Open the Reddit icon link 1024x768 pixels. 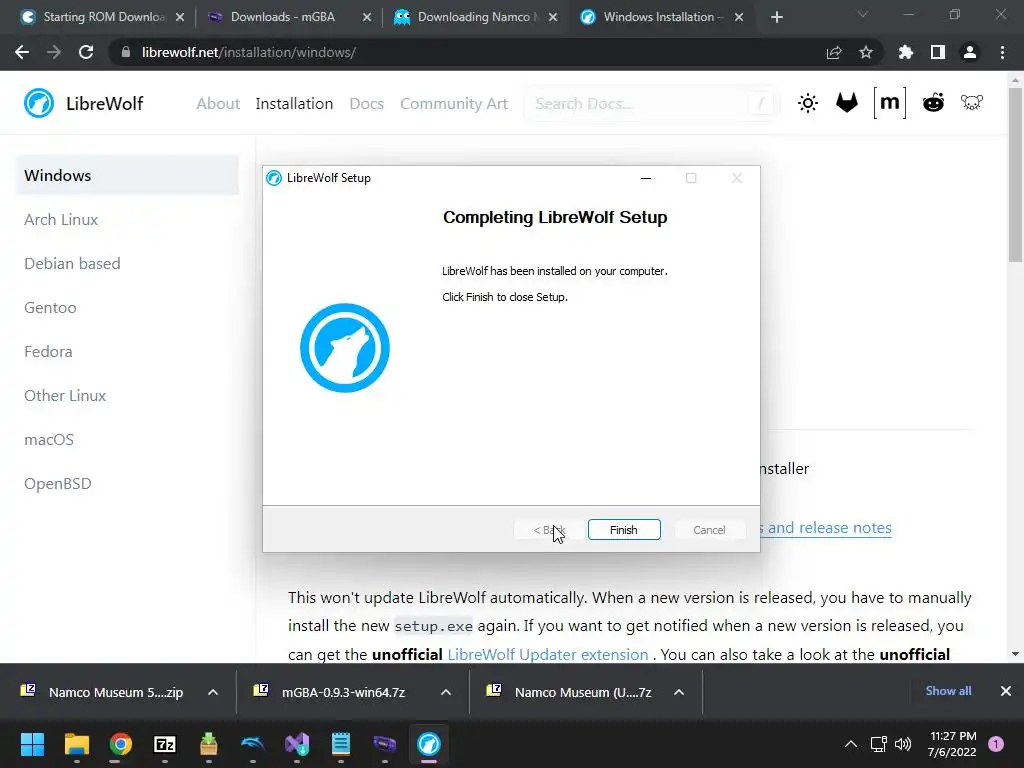tap(933, 103)
